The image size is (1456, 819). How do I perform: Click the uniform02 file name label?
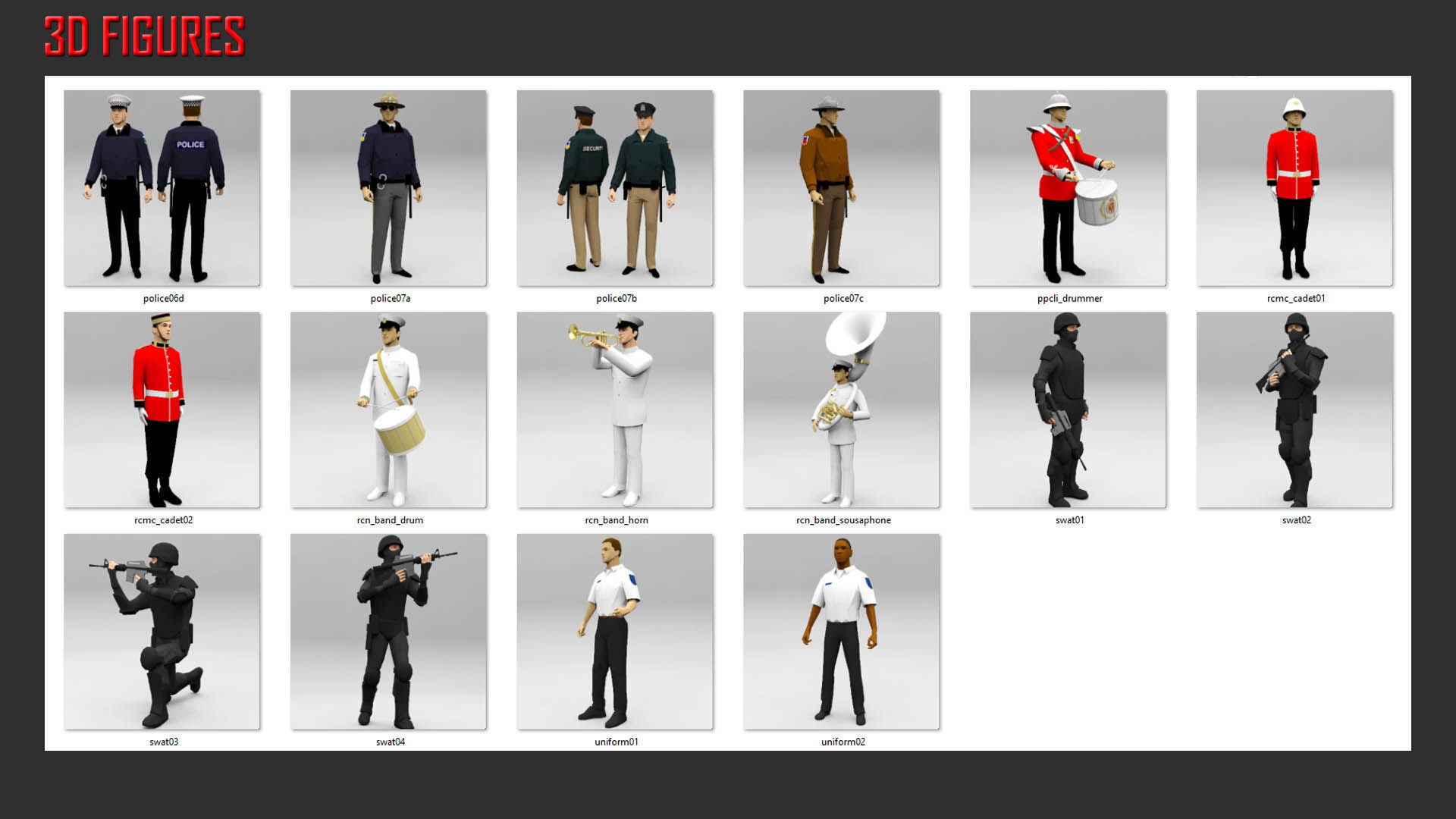843,742
